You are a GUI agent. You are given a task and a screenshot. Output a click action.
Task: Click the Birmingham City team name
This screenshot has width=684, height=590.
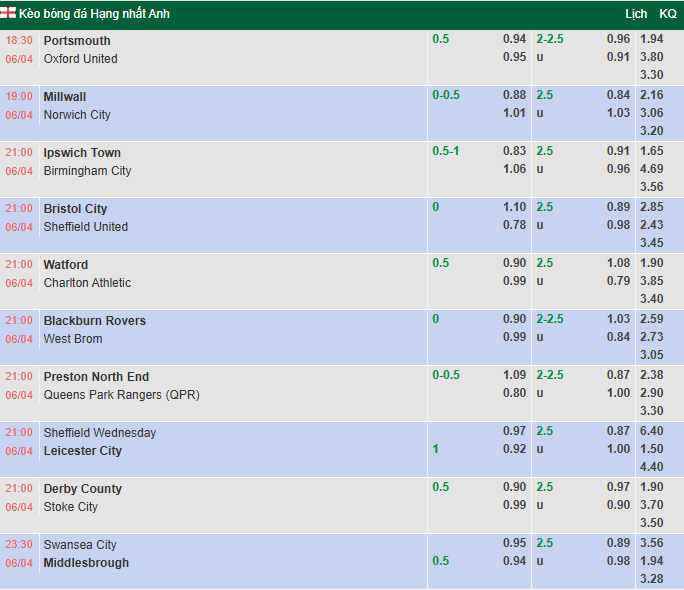(x=87, y=171)
